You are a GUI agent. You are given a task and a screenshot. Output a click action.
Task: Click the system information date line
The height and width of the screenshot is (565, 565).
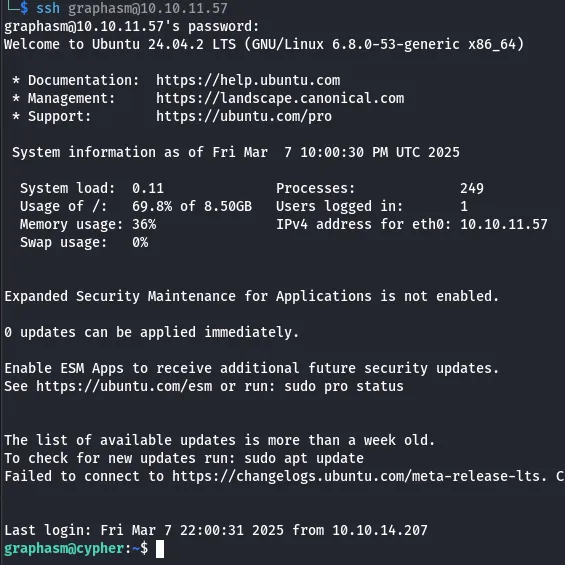[x=236, y=152]
